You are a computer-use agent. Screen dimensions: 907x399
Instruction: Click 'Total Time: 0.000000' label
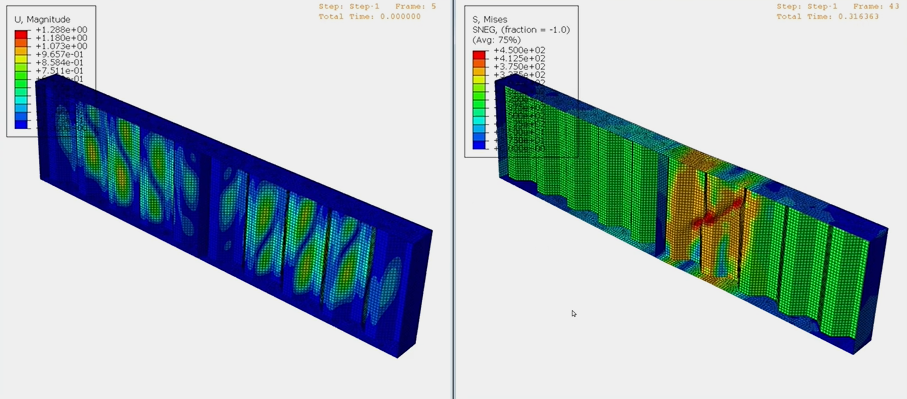point(370,17)
